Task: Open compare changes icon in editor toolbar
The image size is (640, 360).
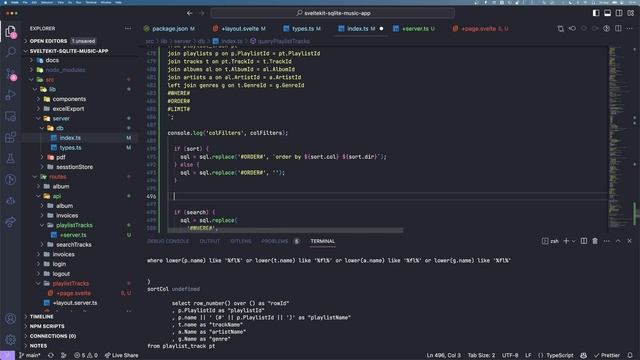Action: (561, 29)
